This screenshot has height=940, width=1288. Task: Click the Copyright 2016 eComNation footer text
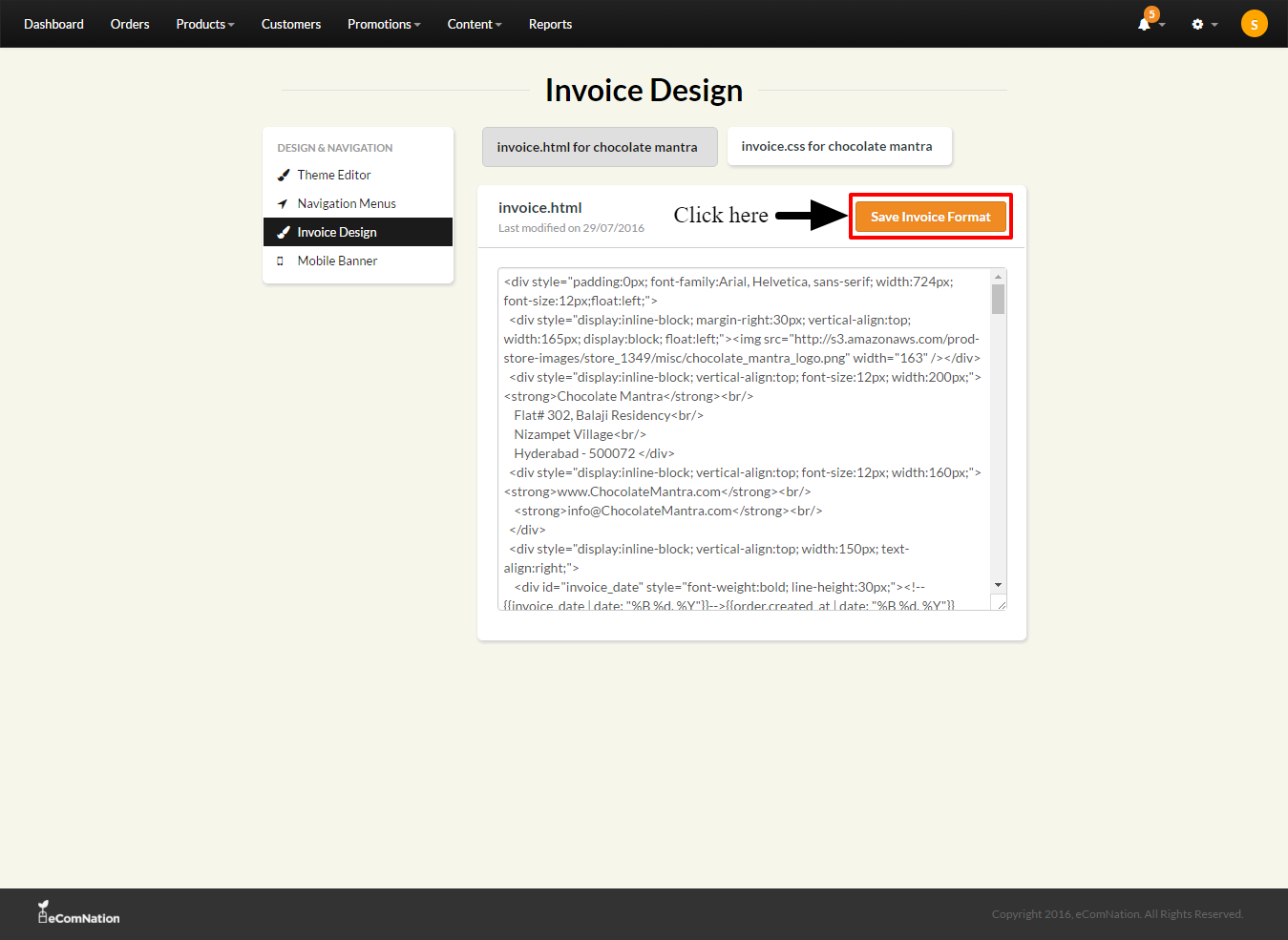(1117, 914)
